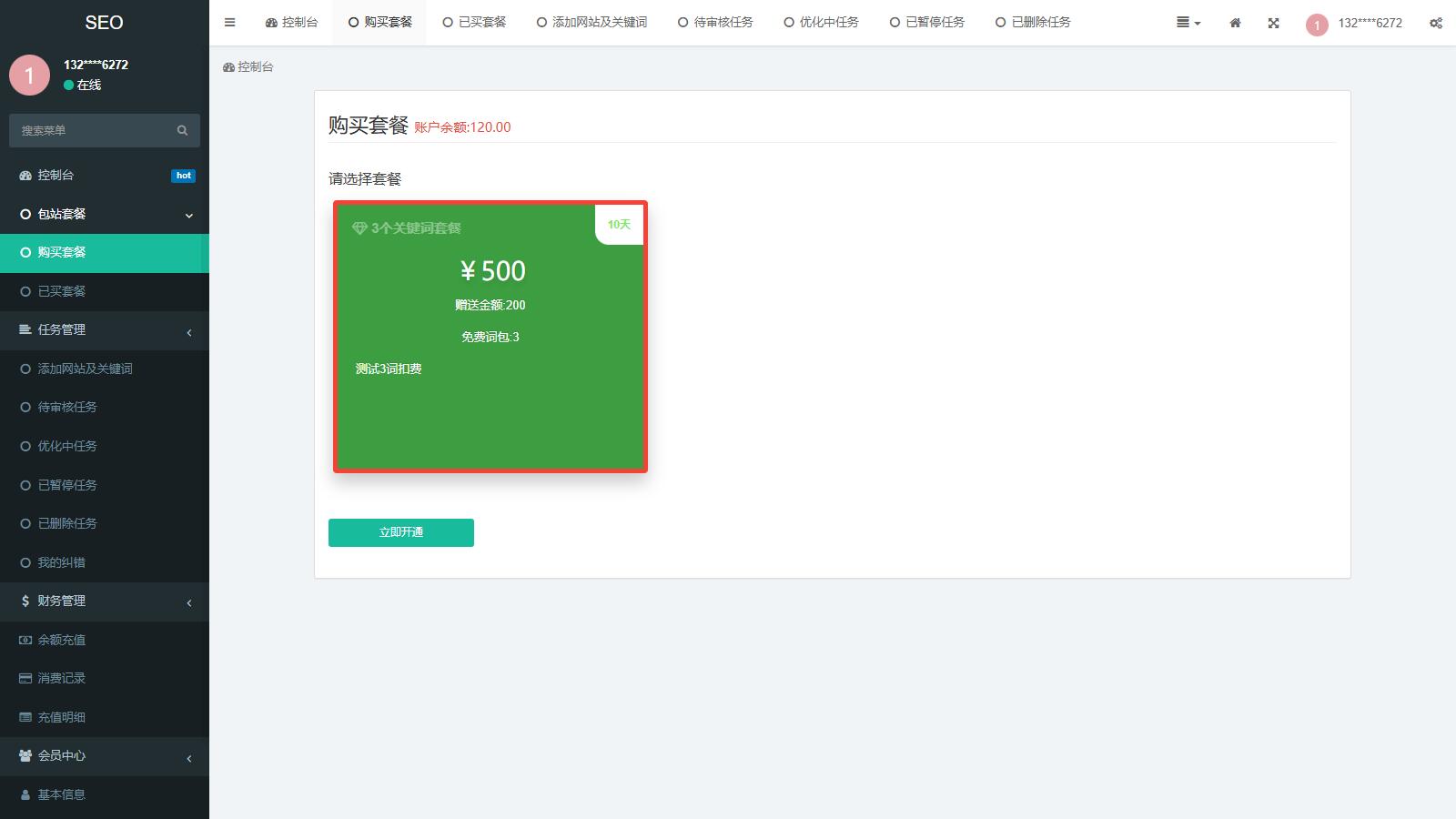Click the dollar icon beside 财务管理

pos(25,601)
